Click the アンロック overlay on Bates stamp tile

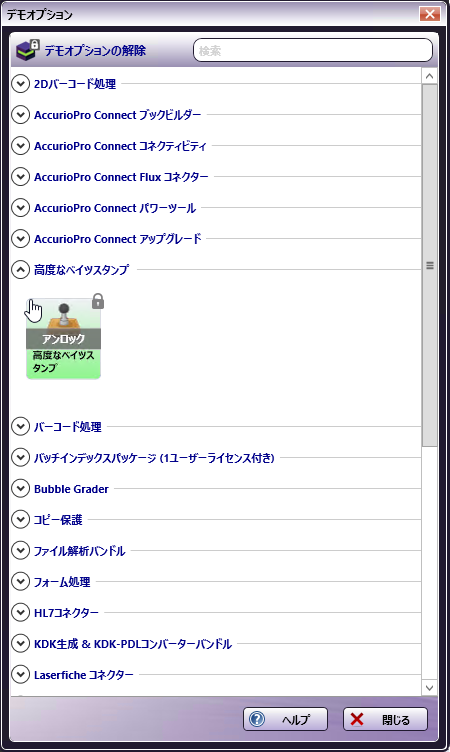63,339
